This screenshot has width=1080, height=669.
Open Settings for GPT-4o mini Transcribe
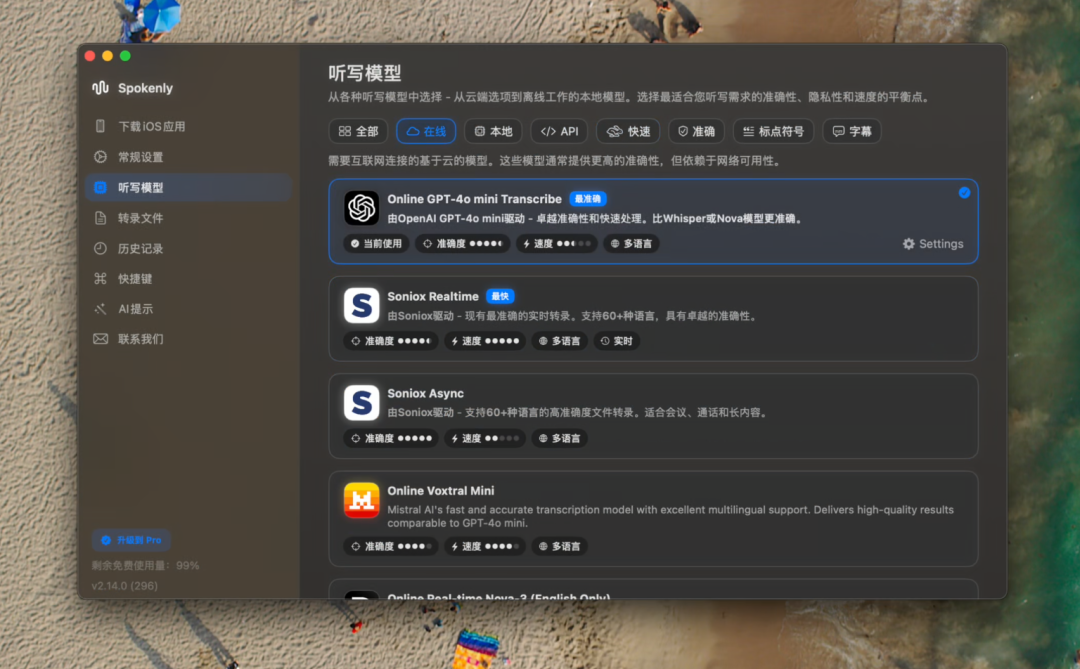[x=933, y=244]
